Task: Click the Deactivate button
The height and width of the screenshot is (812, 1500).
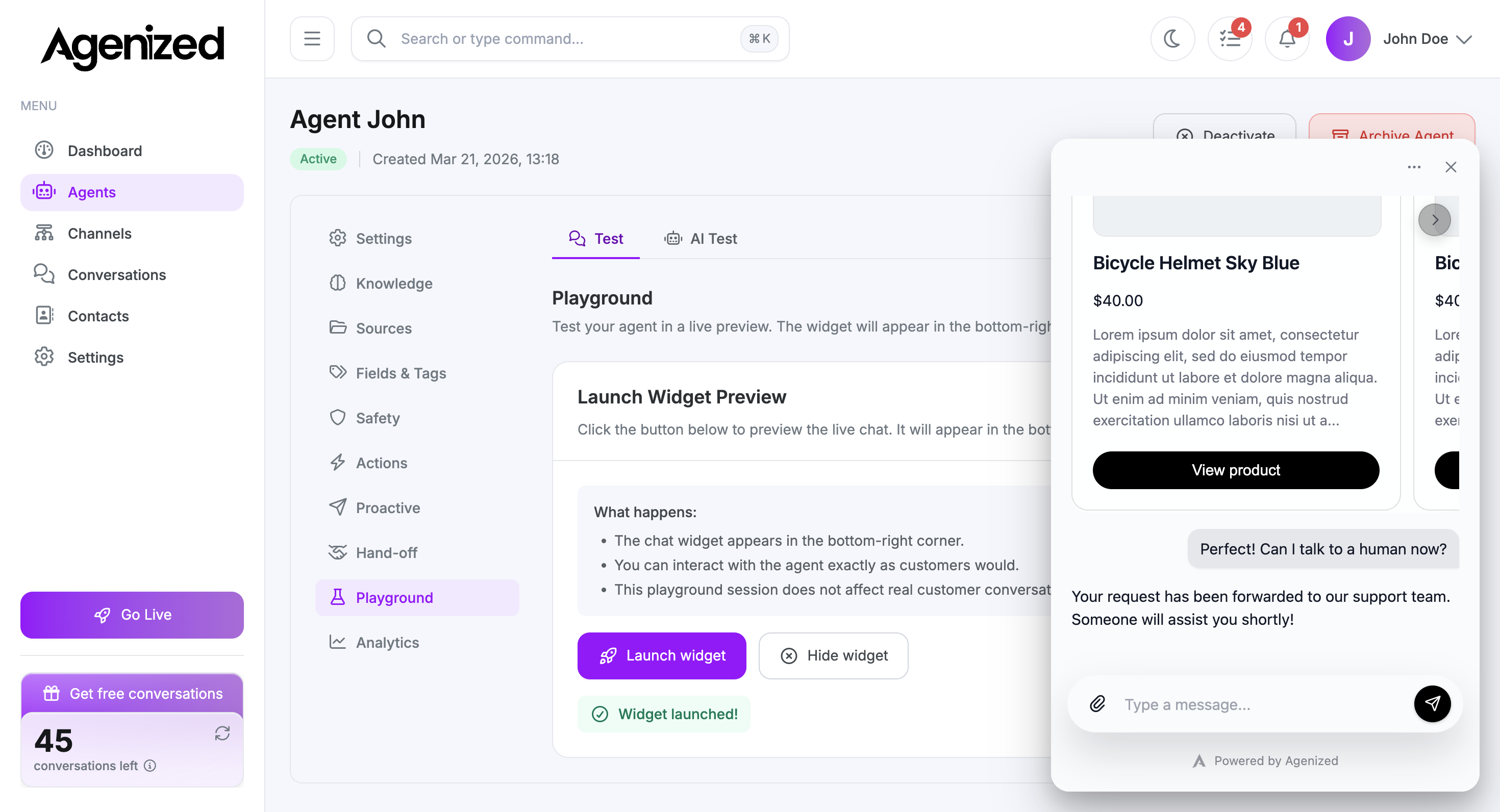Action: (x=1224, y=127)
